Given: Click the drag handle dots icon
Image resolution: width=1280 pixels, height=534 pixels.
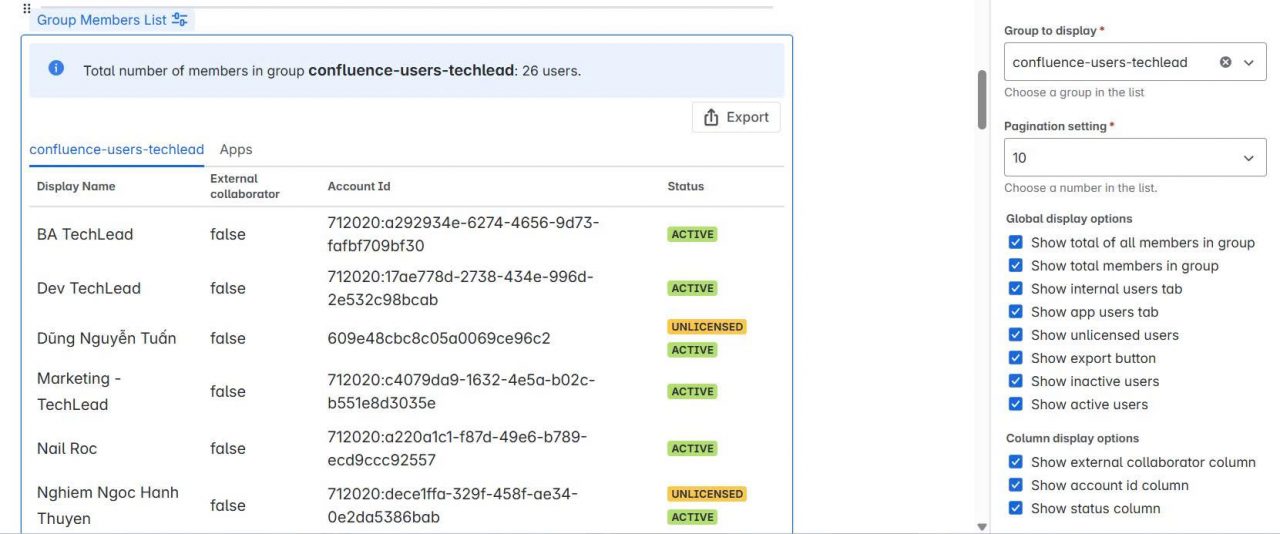Looking at the screenshot, I should pyautogui.click(x=27, y=7).
